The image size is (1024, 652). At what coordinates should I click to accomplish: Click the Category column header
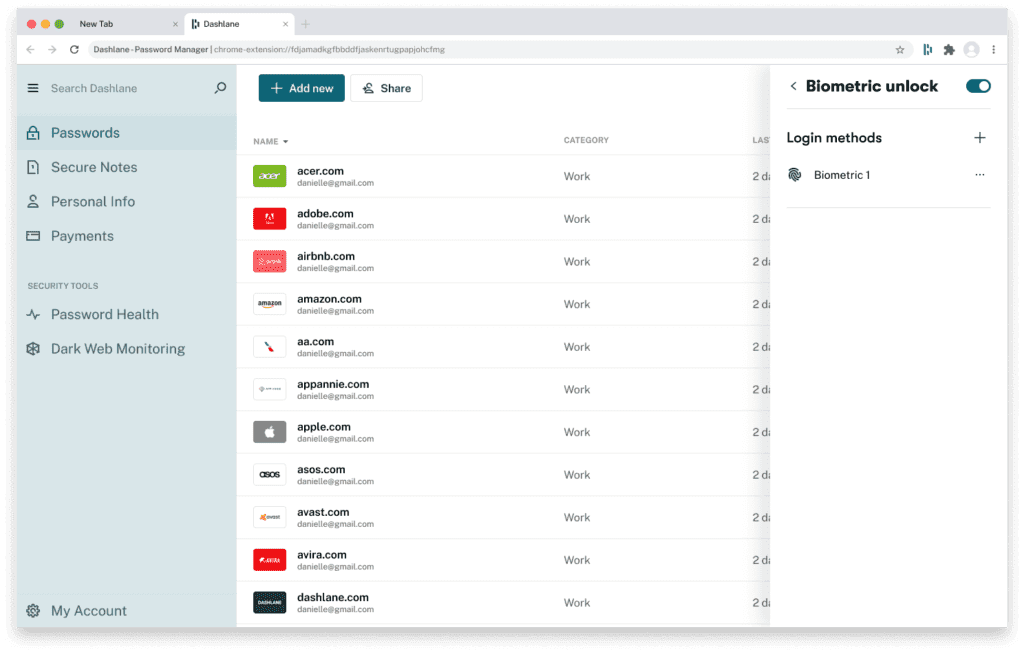click(586, 140)
